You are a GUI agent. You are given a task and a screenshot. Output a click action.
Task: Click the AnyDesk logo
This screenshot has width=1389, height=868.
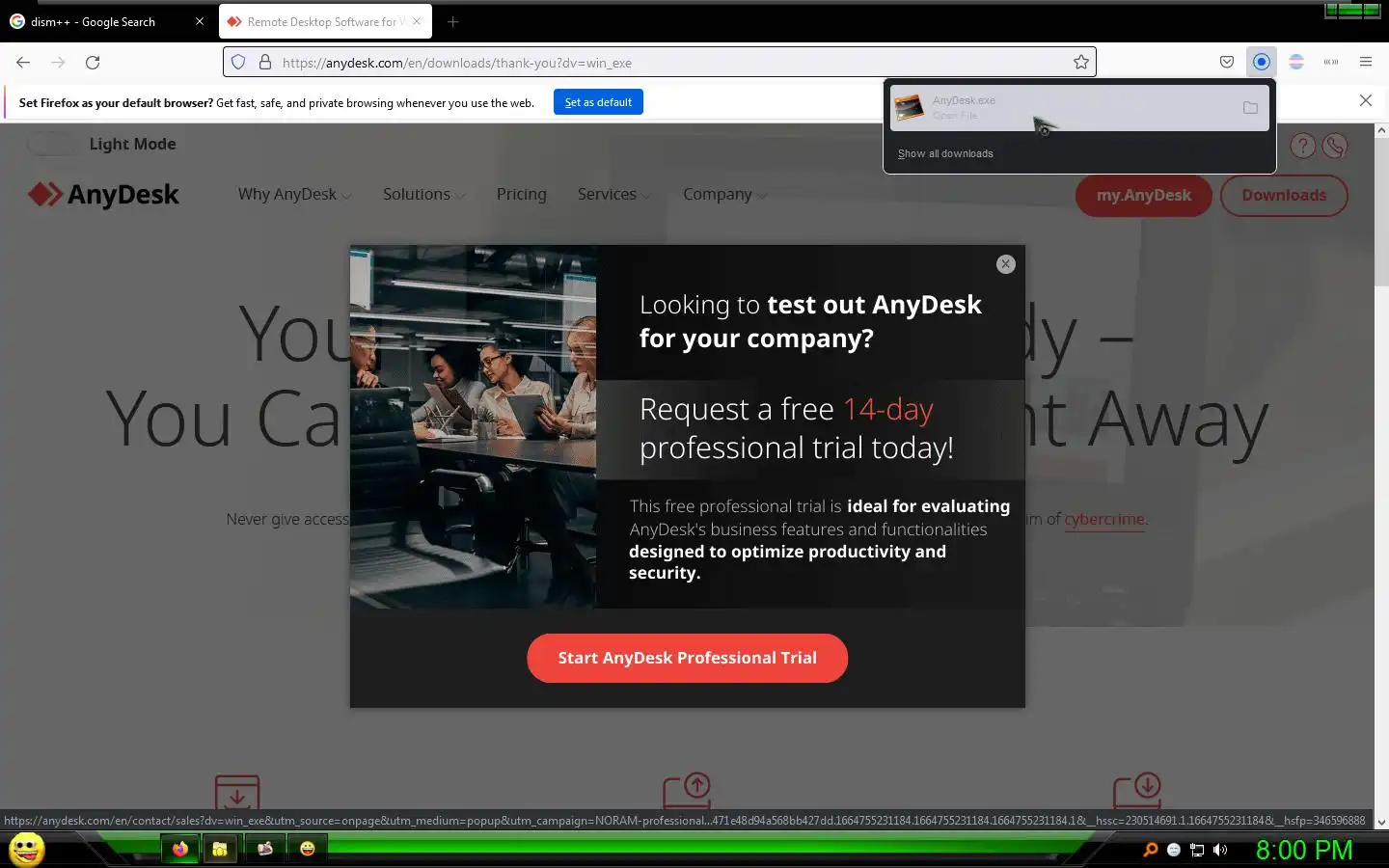[x=103, y=194]
